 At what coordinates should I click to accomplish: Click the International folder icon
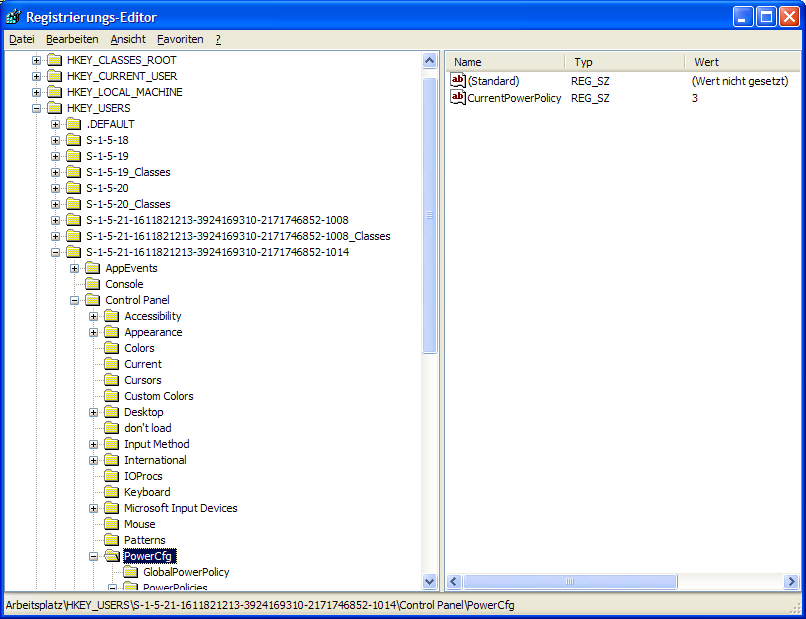coord(112,460)
